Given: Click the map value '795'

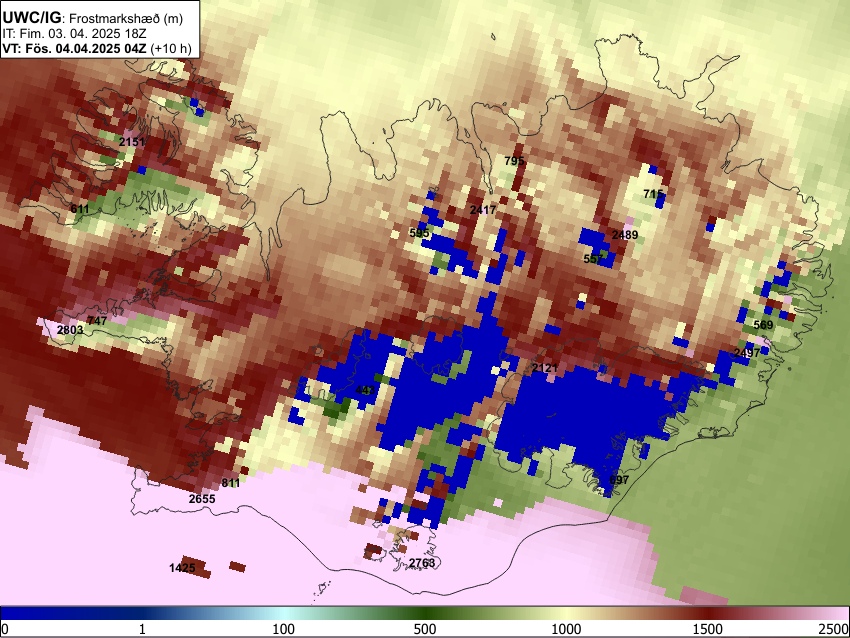Looking at the screenshot, I should pyautogui.click(x=514, y=161).
